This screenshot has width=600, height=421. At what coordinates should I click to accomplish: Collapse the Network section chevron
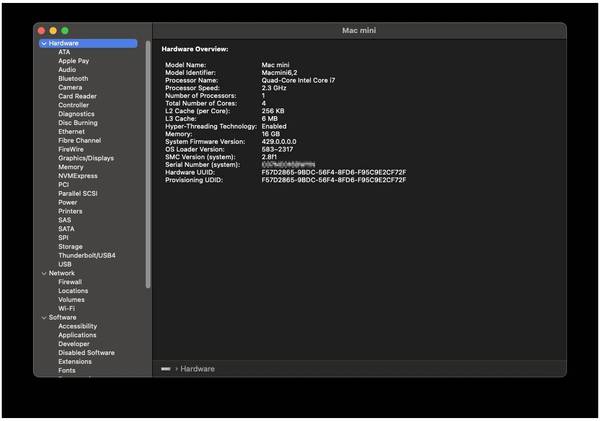pyautogui.click(x=44, y=273)
